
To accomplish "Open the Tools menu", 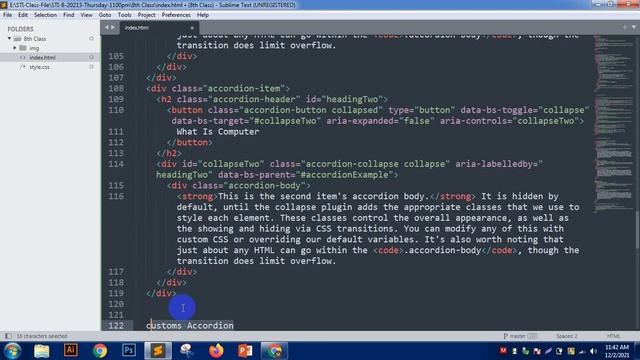I will click(124, 15).
